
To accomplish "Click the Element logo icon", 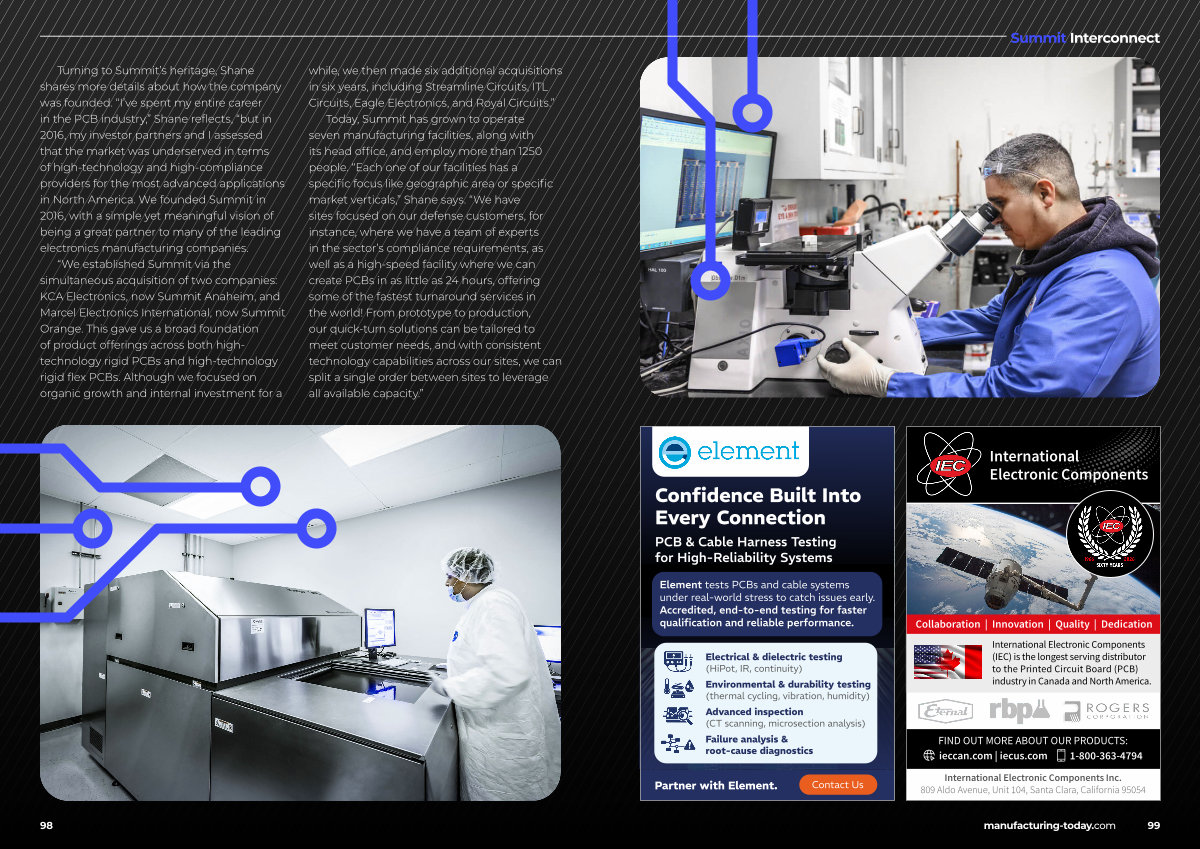I will click(677, 451).
